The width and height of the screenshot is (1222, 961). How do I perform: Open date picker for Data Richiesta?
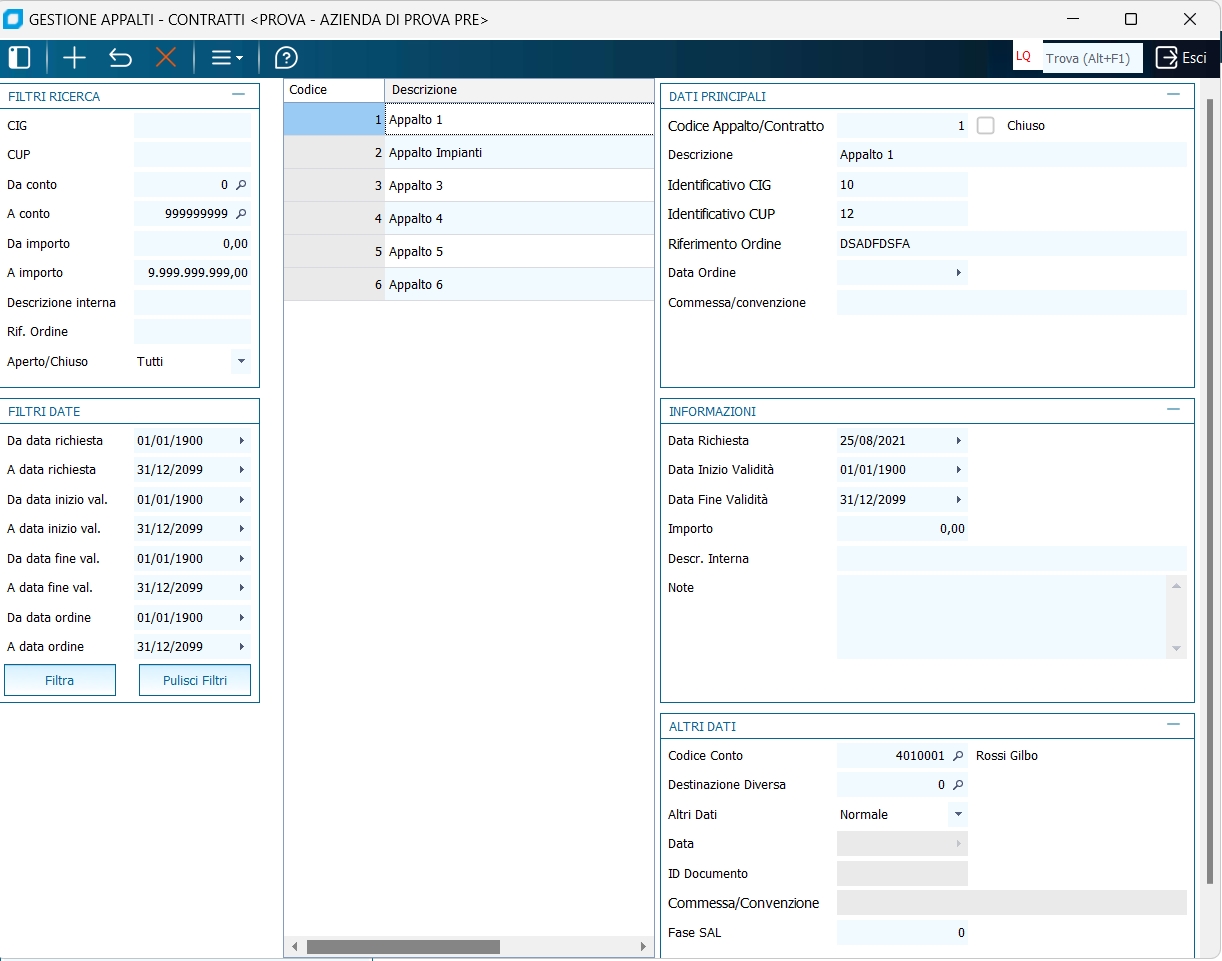click(x=958, y=441)
